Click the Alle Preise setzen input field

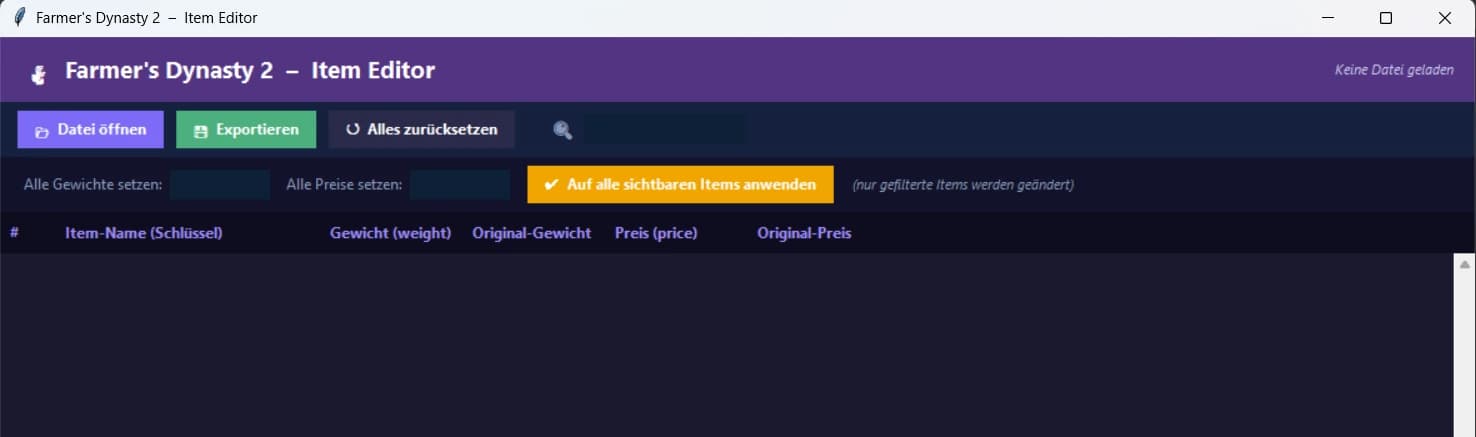click(x=460, y=185)
